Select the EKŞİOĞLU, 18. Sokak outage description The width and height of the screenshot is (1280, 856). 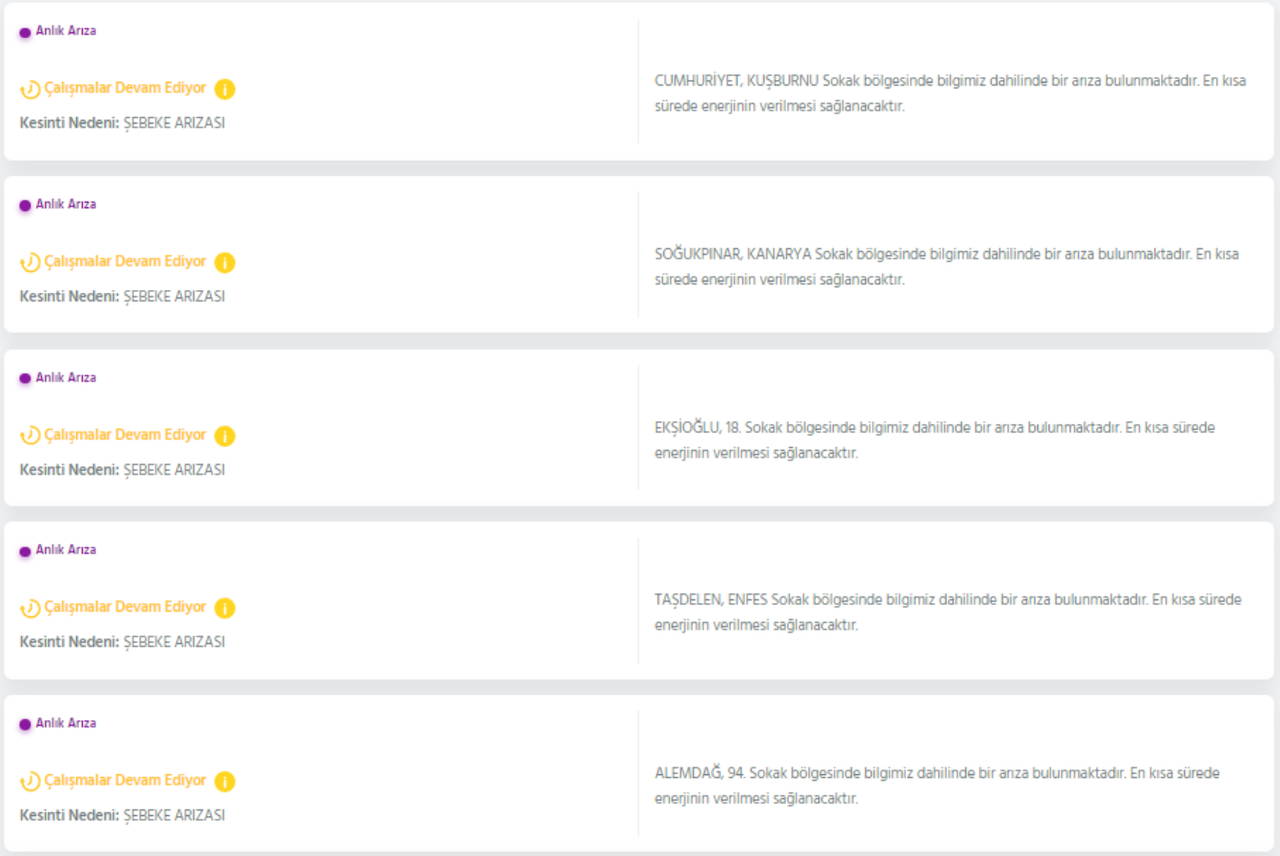point(935,440)
